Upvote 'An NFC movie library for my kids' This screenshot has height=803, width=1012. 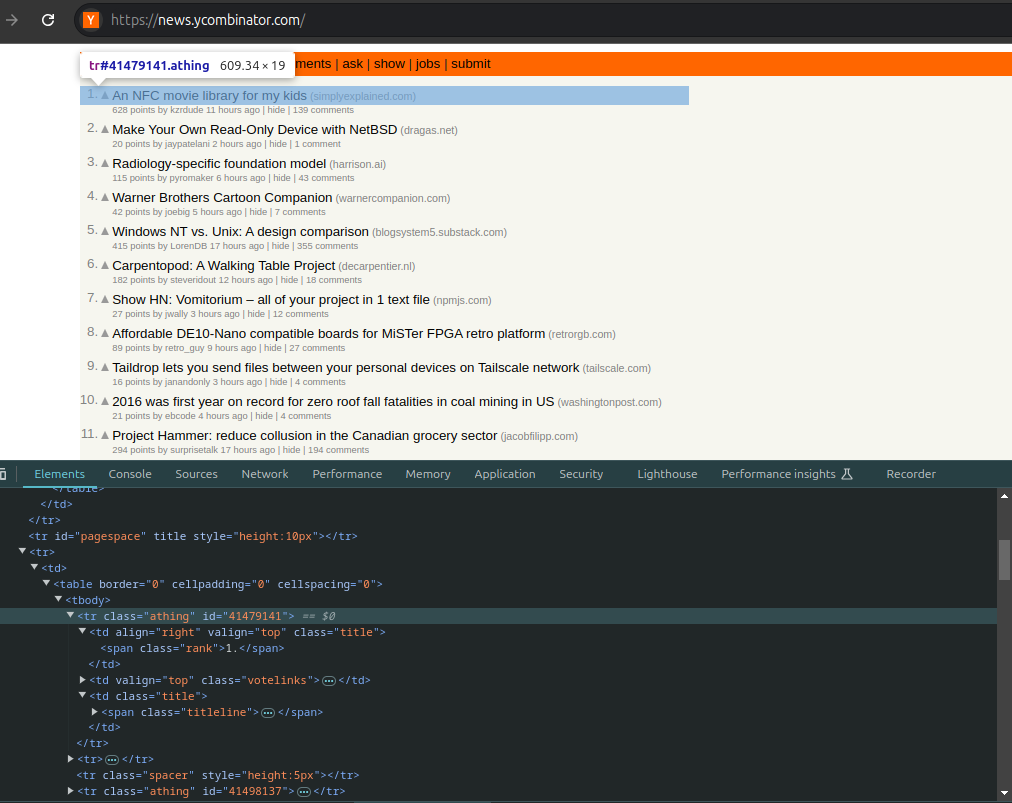coord(105,96)
